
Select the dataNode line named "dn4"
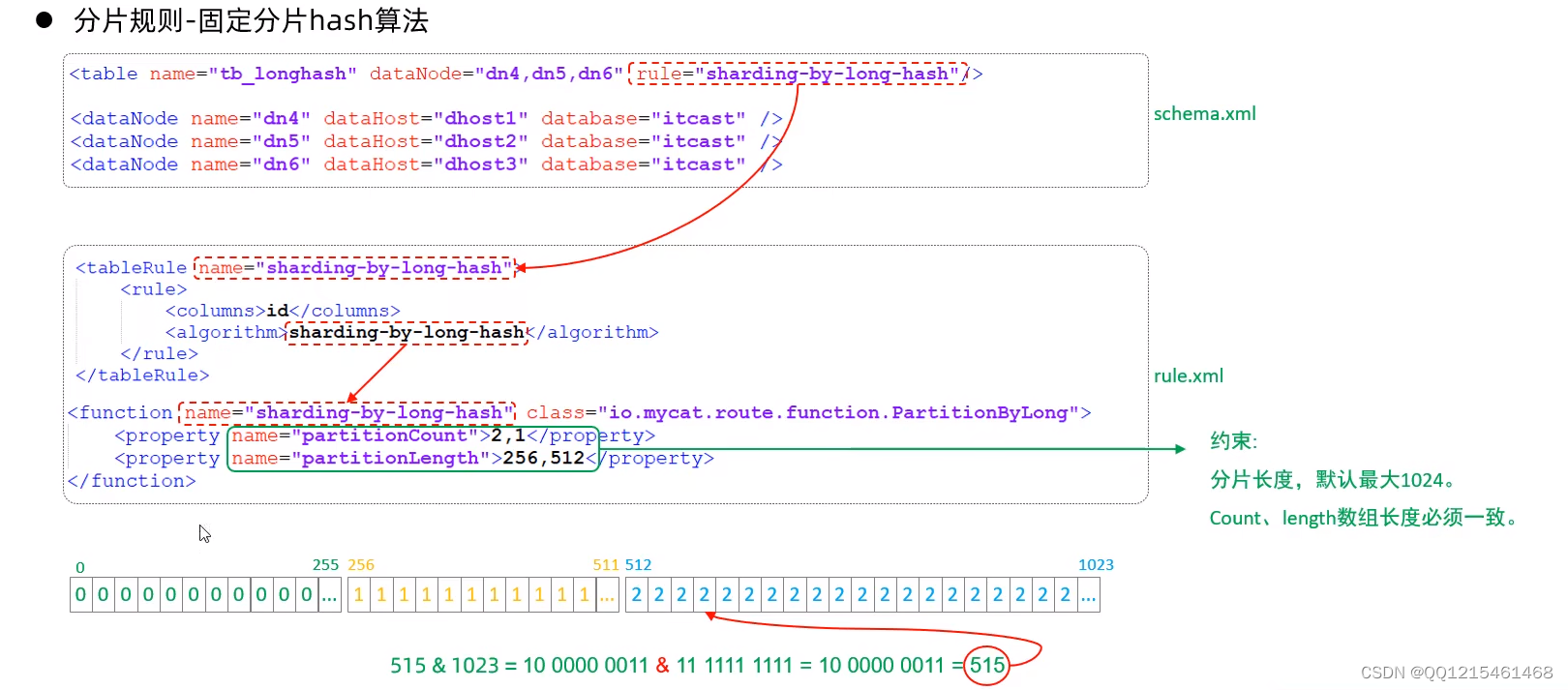[x=426, y=118]
